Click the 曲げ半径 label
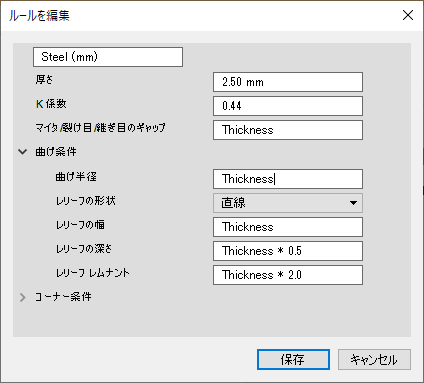The height and width of the screenshot is (383, 424). click(76, 177)
